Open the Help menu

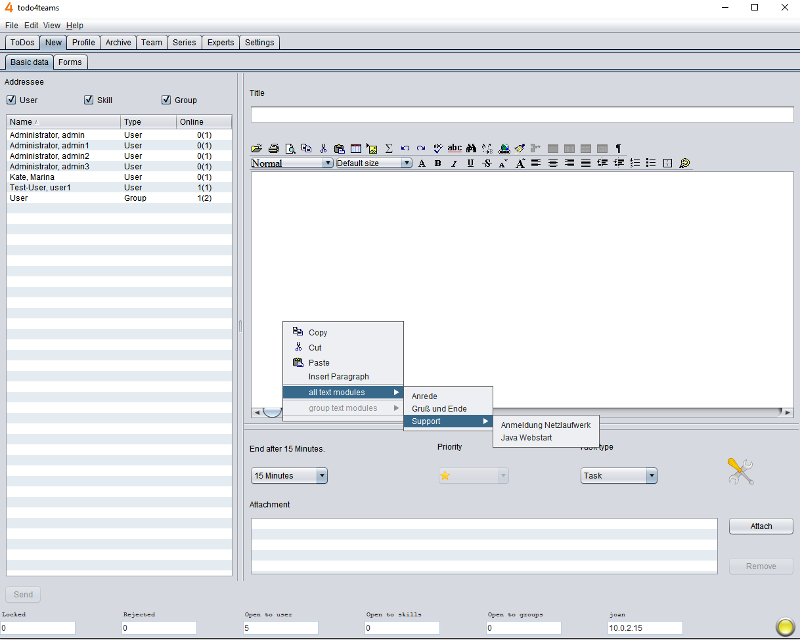74,25
